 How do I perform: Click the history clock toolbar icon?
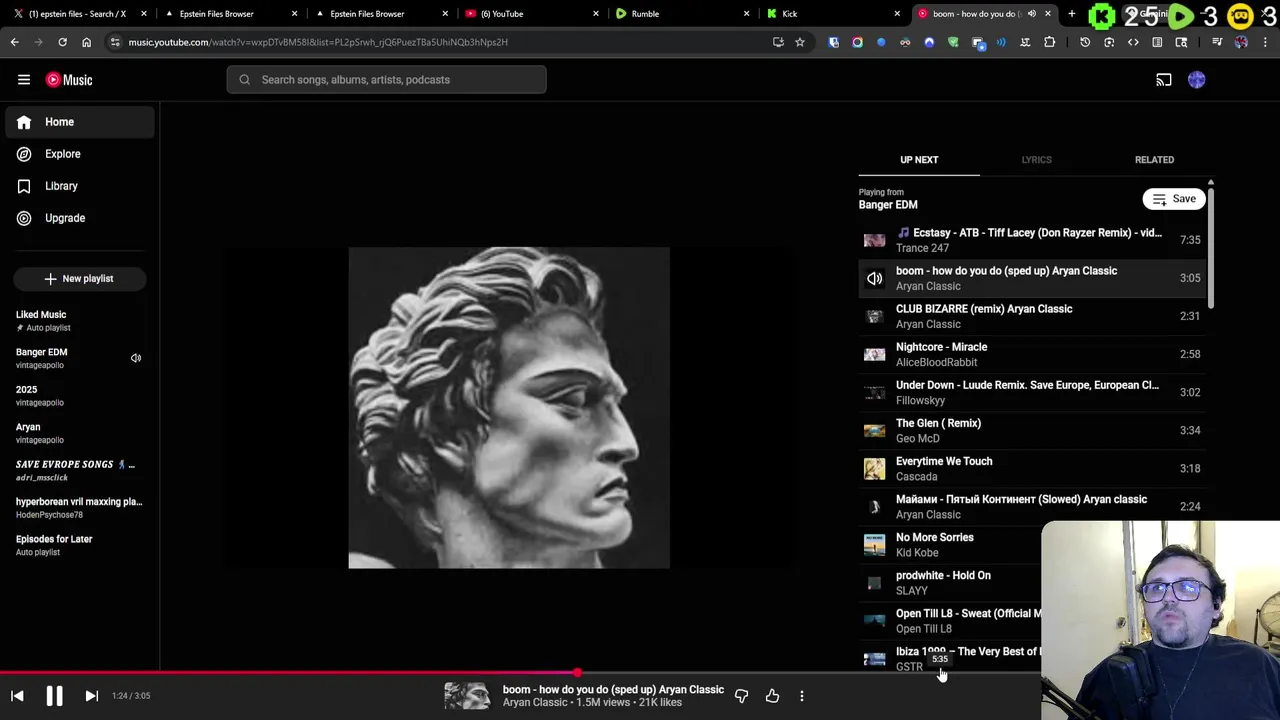pos(1085,42)
